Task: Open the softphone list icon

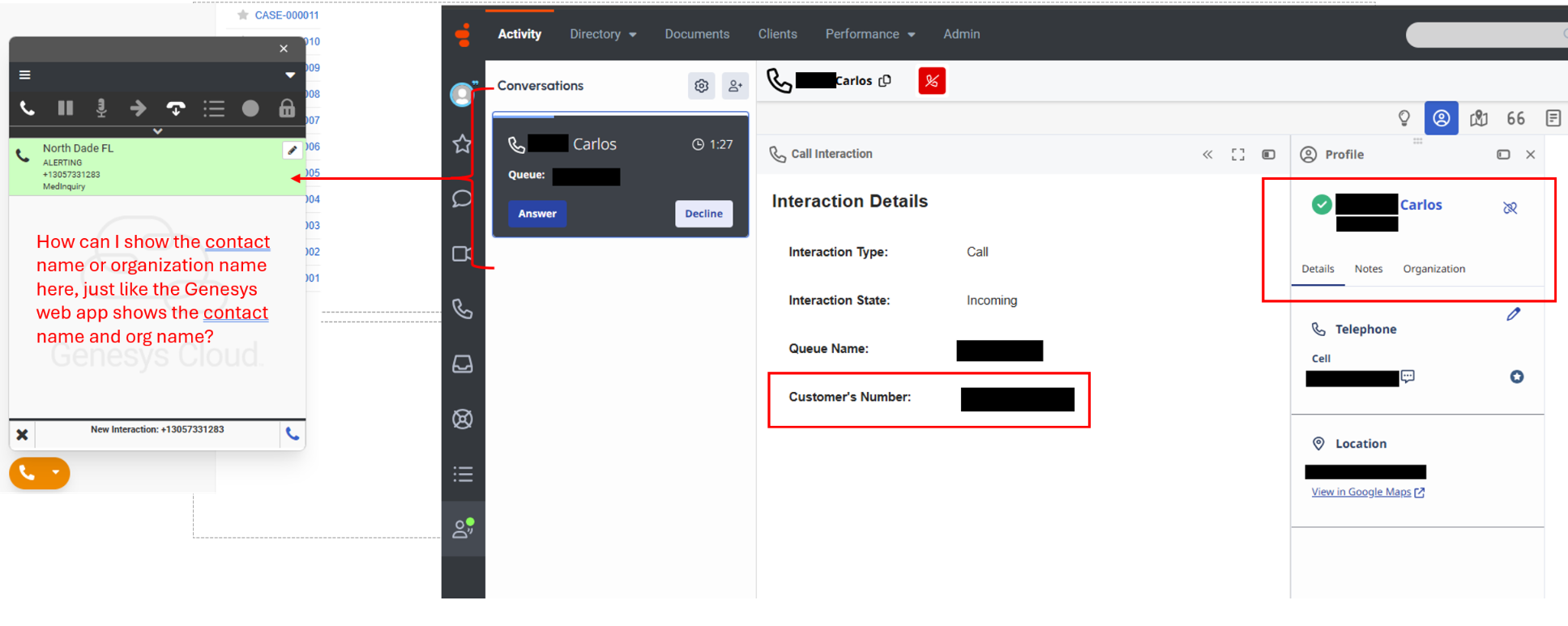Action: pyautogui.click(x=214, y=108)
